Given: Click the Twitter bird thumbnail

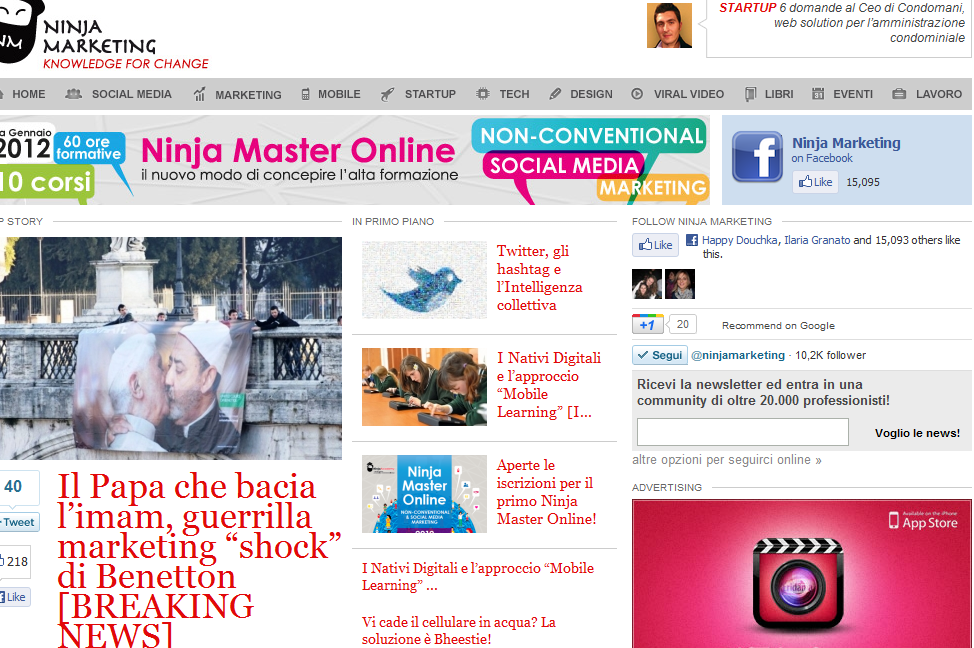Looking at the screenshot, I should pyautogui.click(x=424, y=280).
